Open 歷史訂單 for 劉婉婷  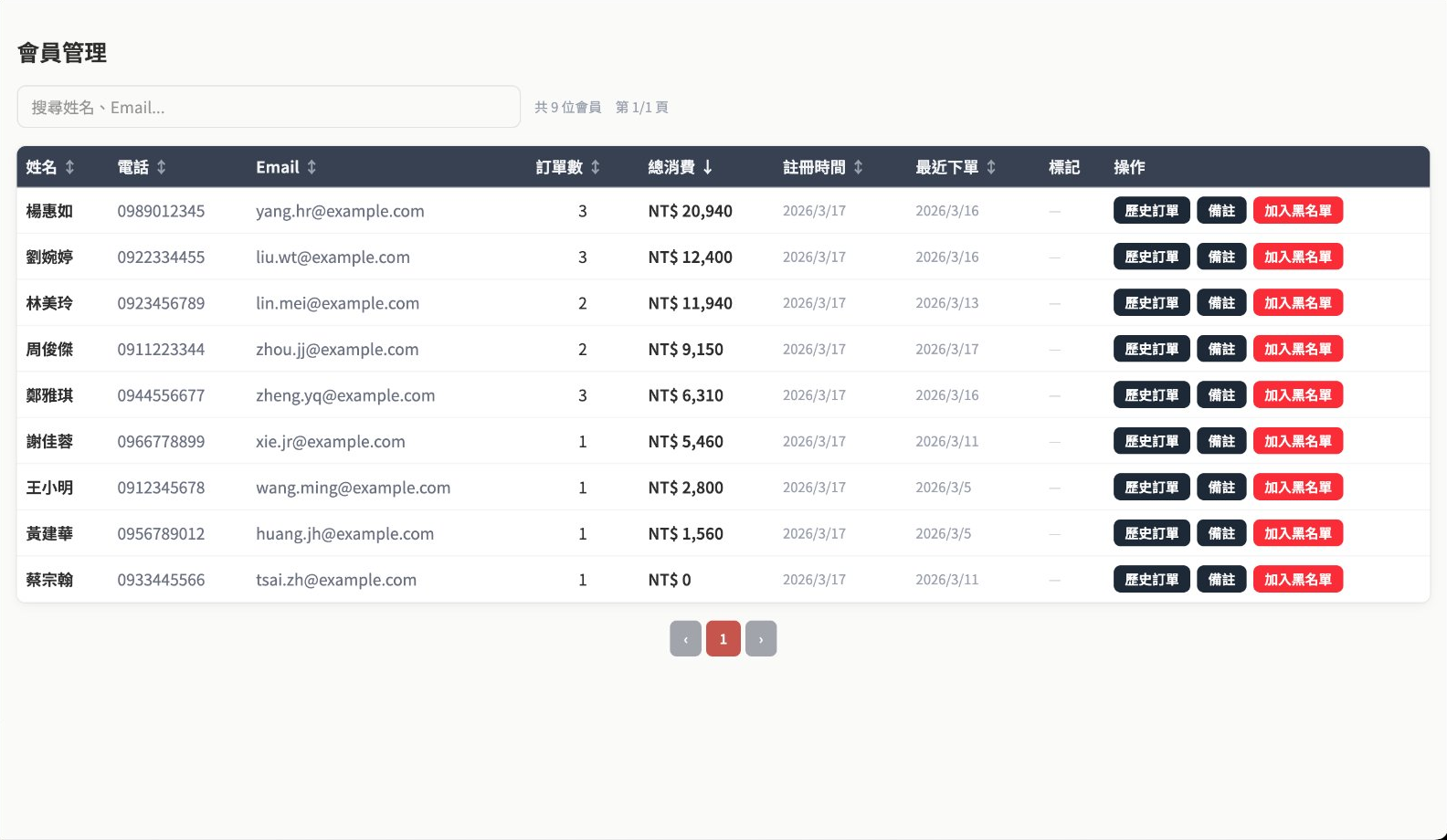[1151, 257]
